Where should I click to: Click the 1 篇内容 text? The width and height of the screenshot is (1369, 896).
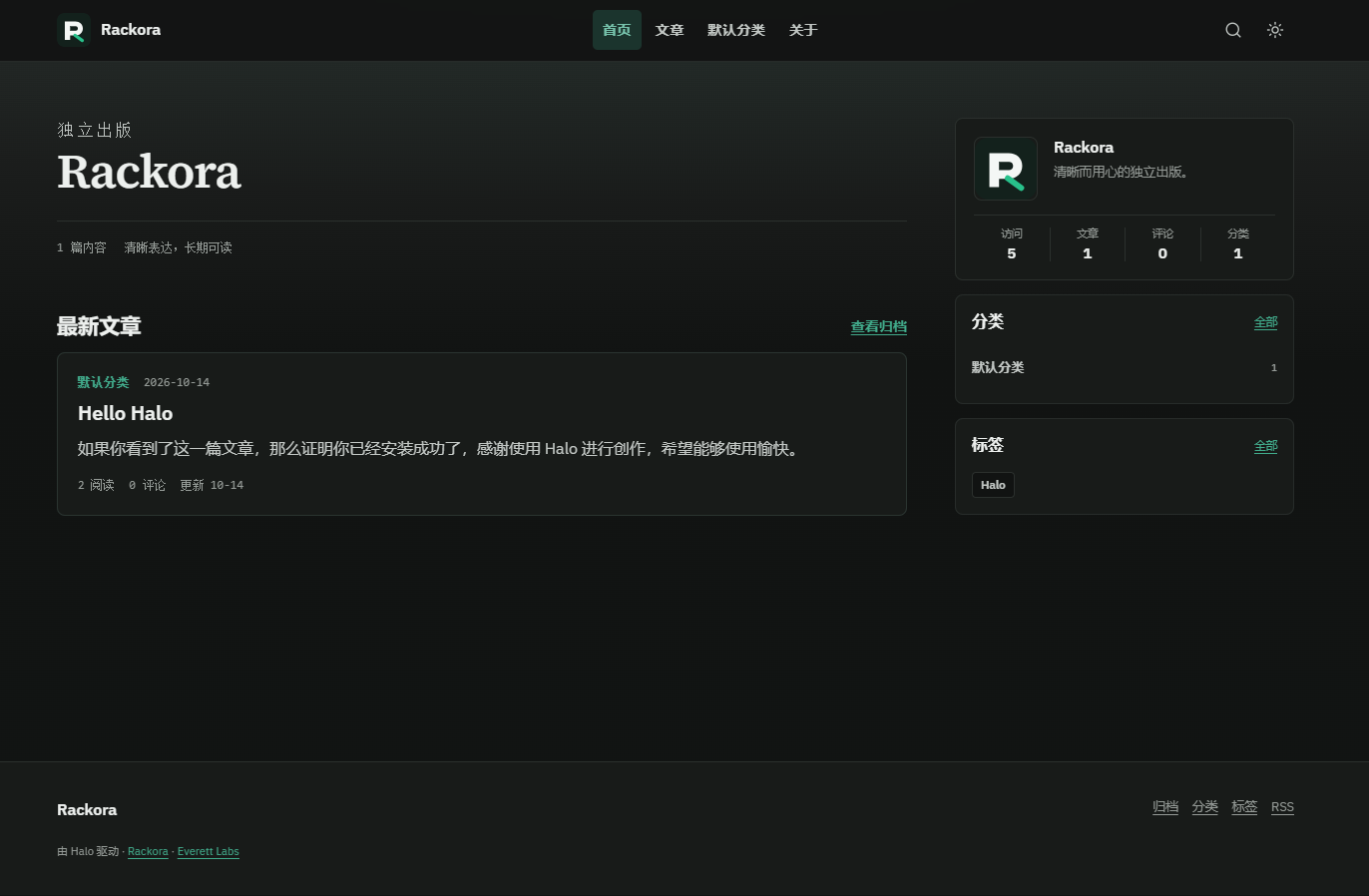click(x=82, y=247)
